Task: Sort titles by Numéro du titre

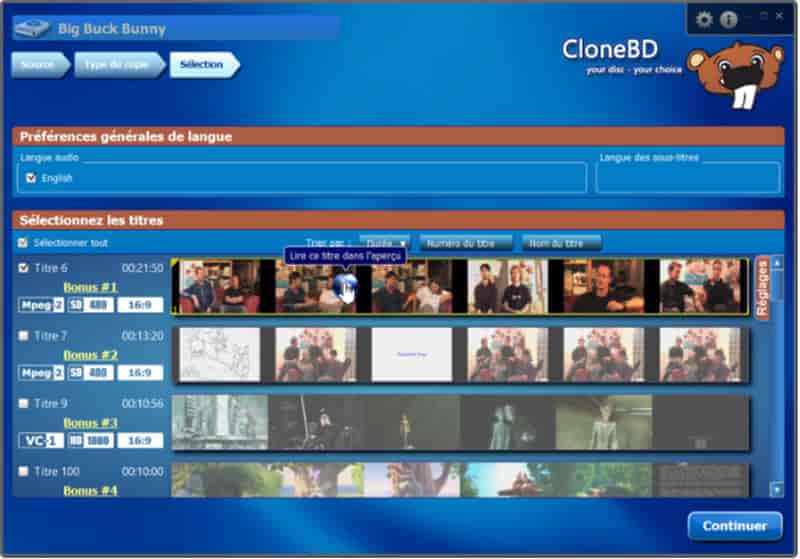Action: [466, 243]
